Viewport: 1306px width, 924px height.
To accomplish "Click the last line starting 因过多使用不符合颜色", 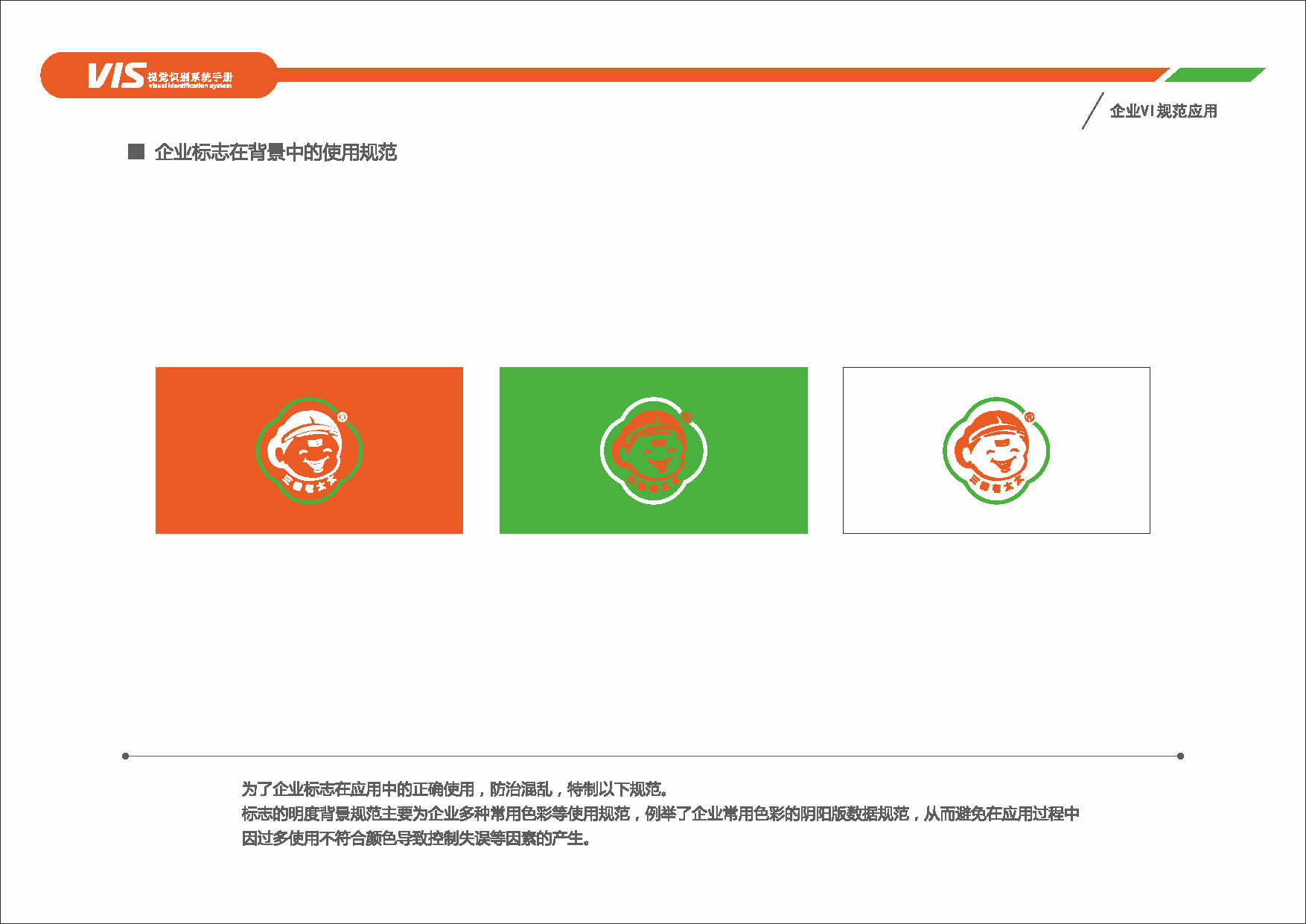I will pos(416,838).
